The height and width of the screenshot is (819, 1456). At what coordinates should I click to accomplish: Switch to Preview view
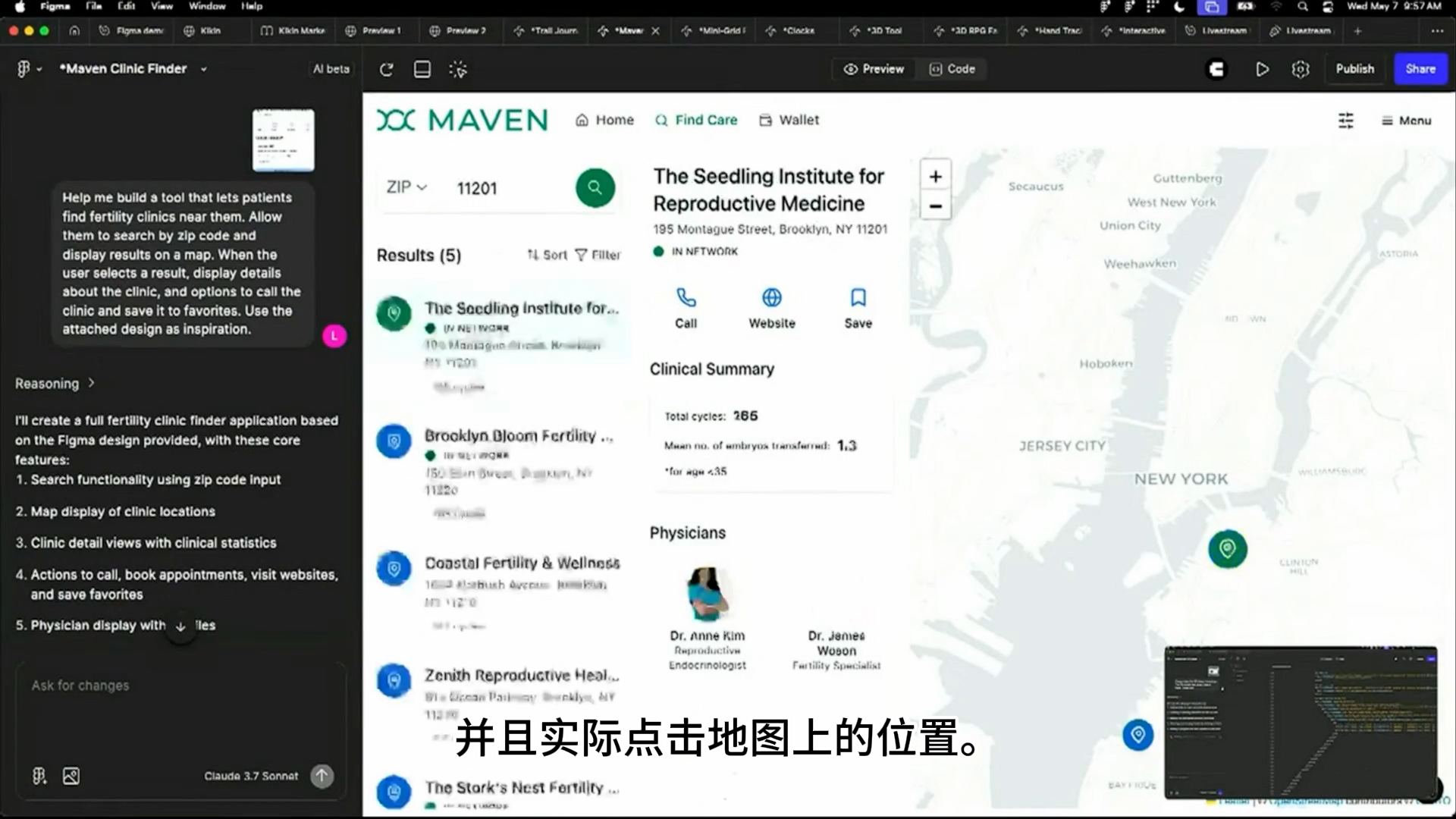(x=874, y=69)
